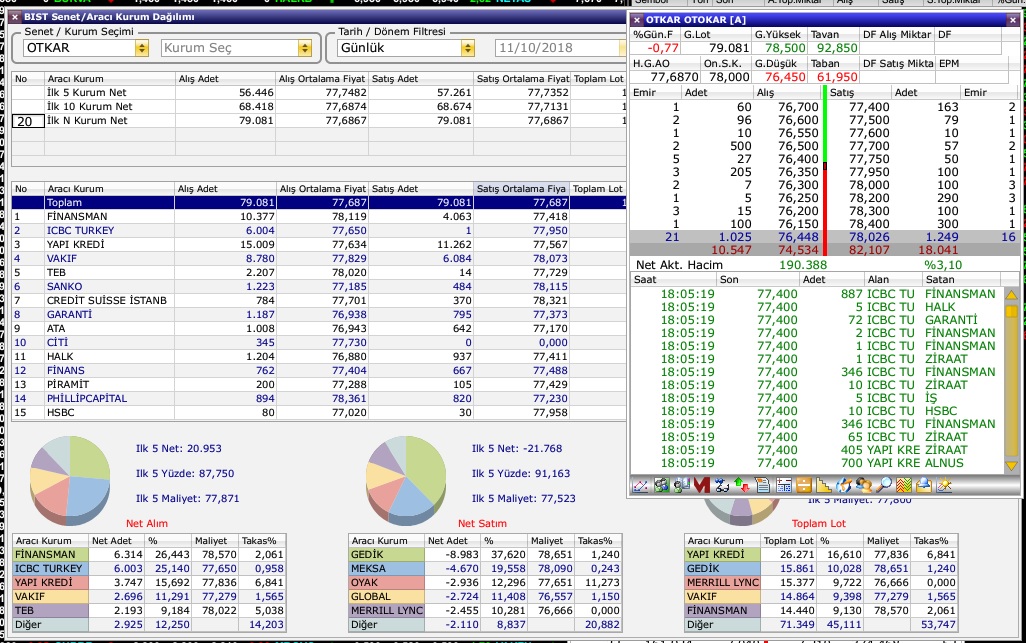This screenshot has width=1026, height=643.
Task: Open the line chart tool in OTKAR toolbar
Action: (641, 485)
